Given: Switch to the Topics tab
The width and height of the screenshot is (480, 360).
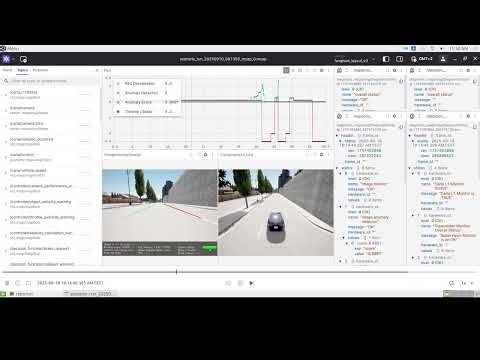Looking at the screenshot, I should point(23,70).
